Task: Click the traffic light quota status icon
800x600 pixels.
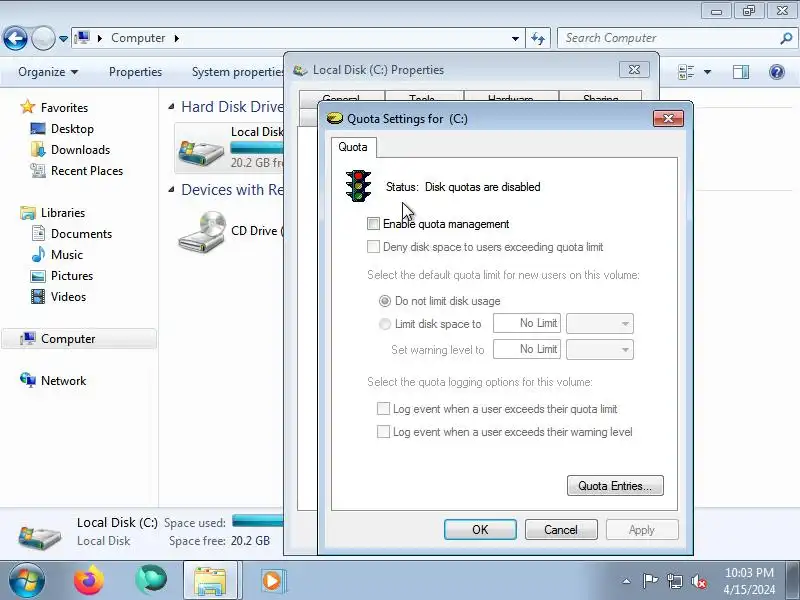Action: 359,186
